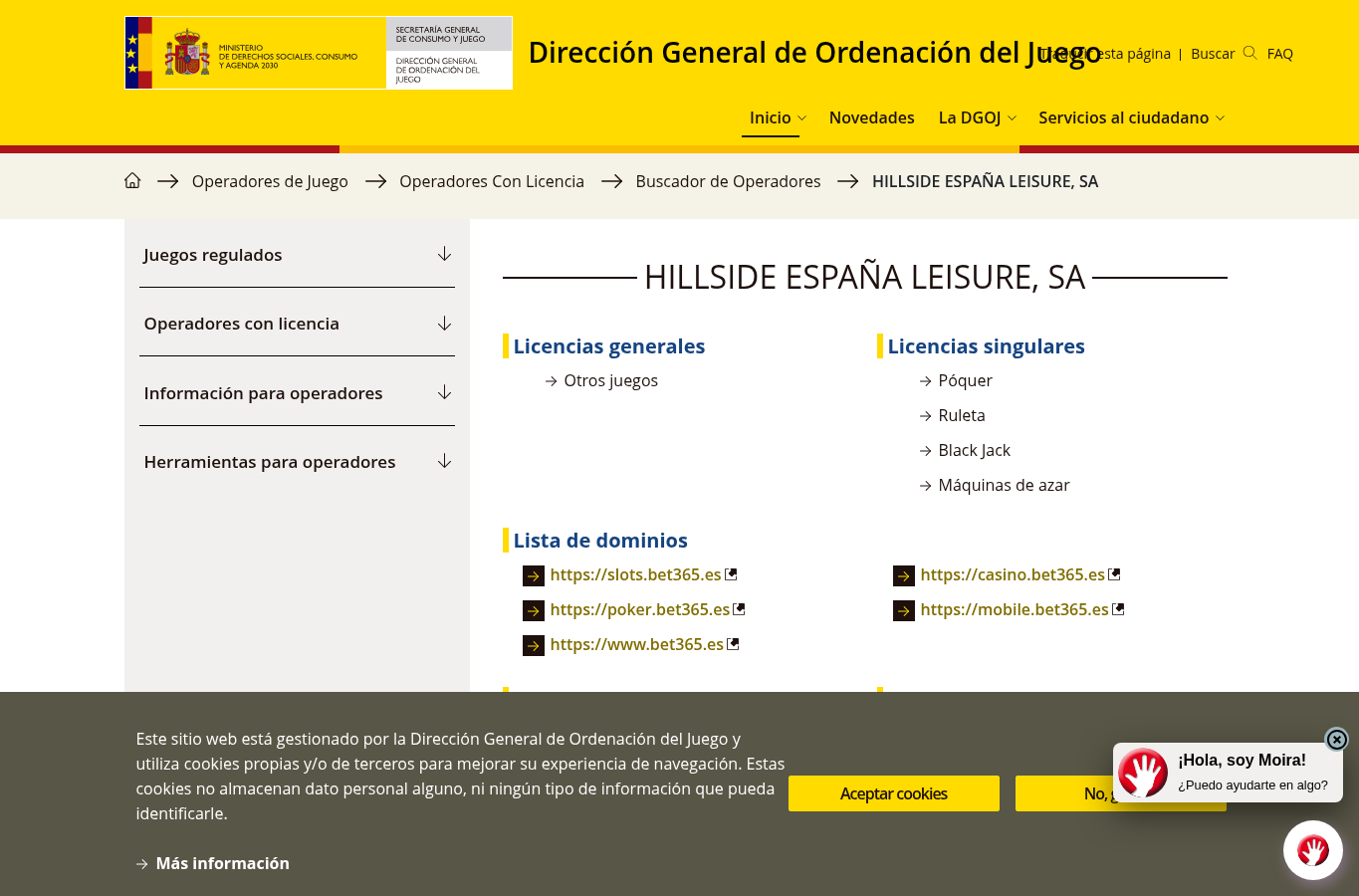Open the Máquinas de azar license link
1359x896 pixels.
(1004, 485)
